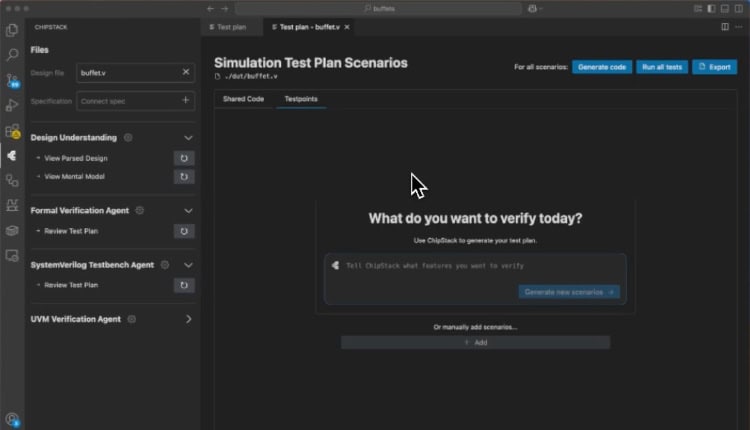Collapse the Formal Verification Agent section
750x430 pixels.
tap(188, 211)
